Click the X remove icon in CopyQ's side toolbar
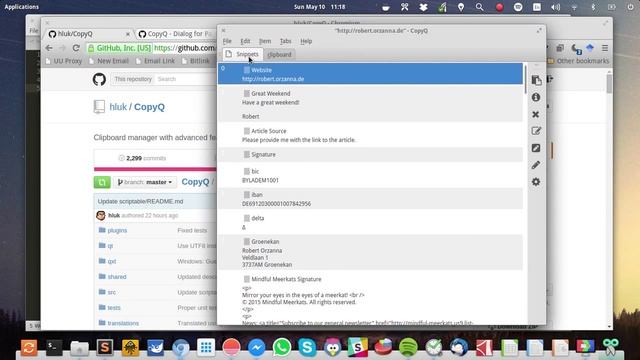 coord(536,114)
